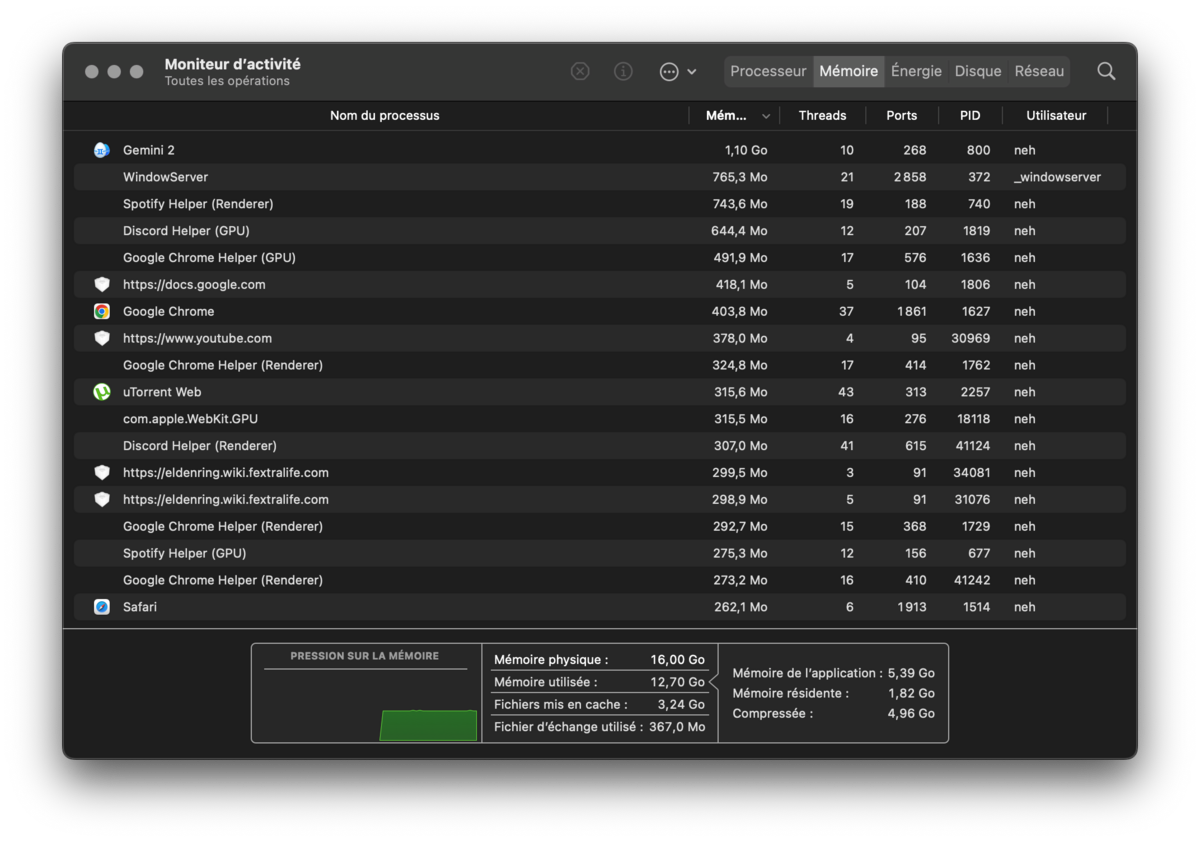Click the Mém... column header
Image resolution: width=1200 pixels, height=842 pixels.
coord(726,116)
